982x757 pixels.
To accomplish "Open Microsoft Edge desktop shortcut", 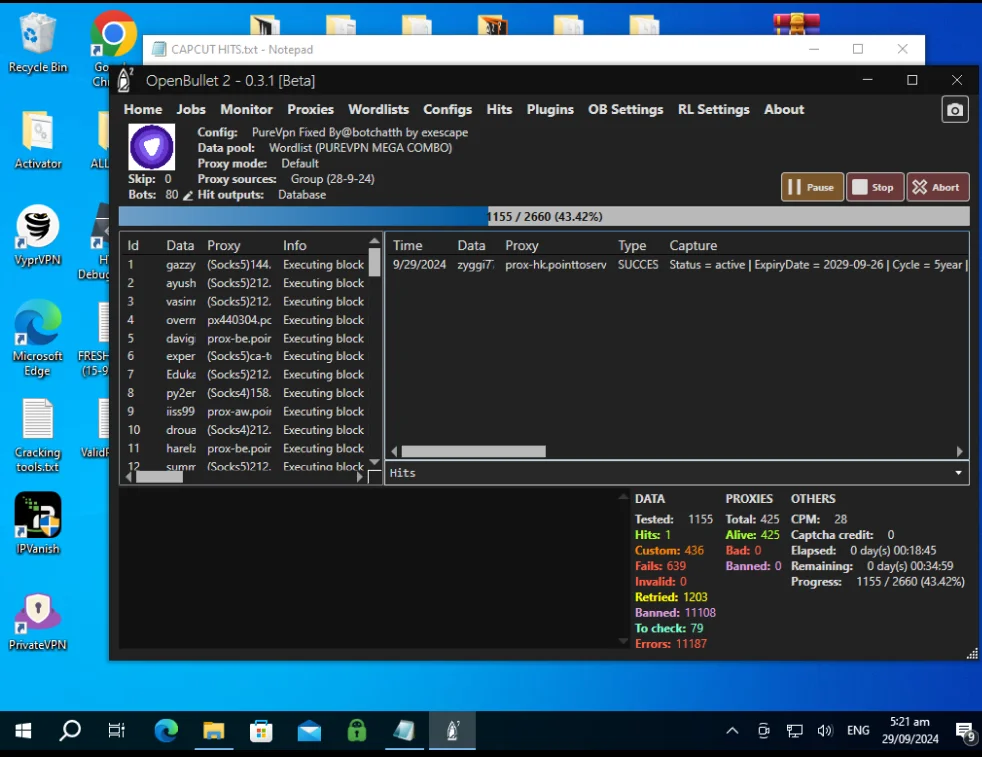I will [38, 338].
